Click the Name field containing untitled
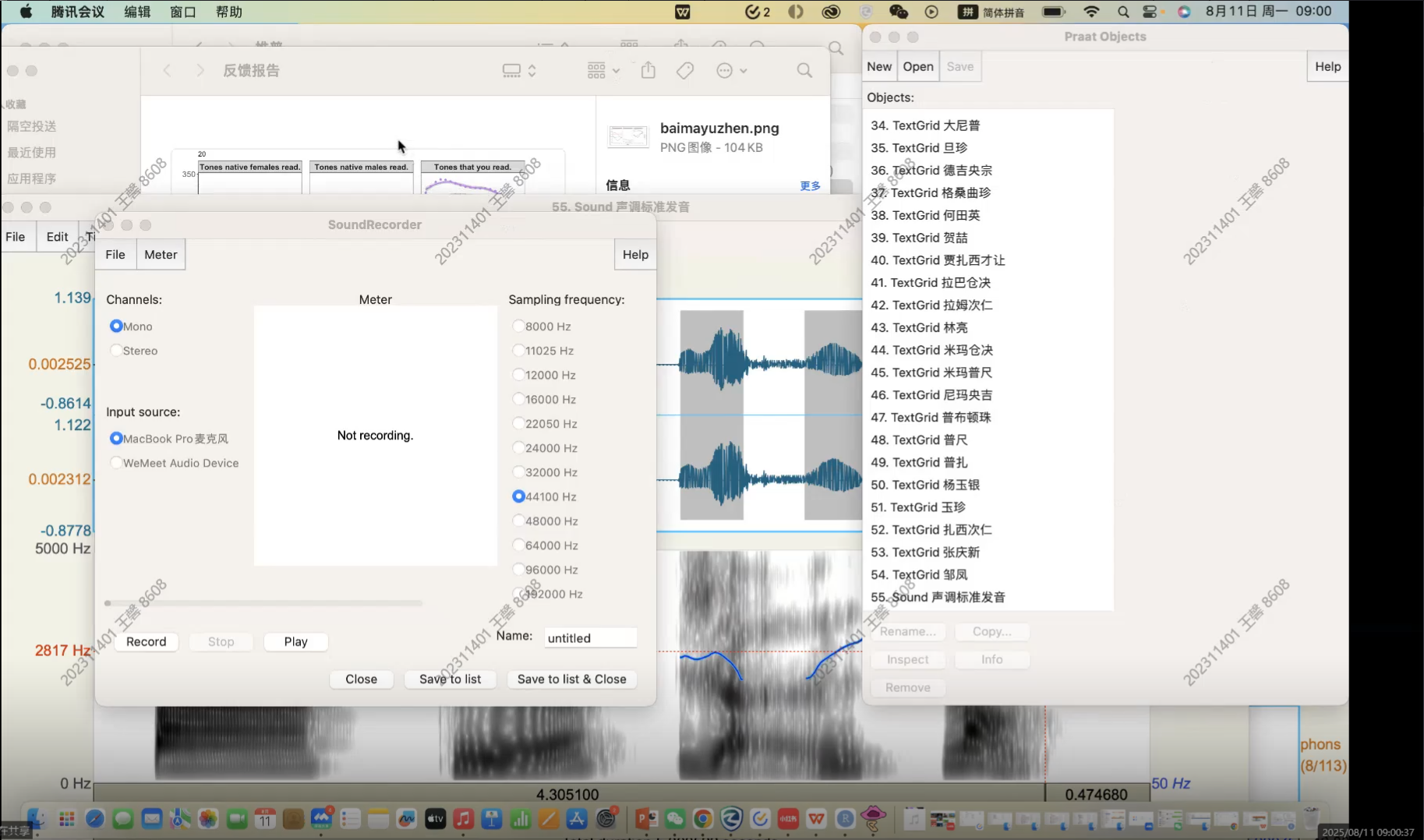 (590, 638)
